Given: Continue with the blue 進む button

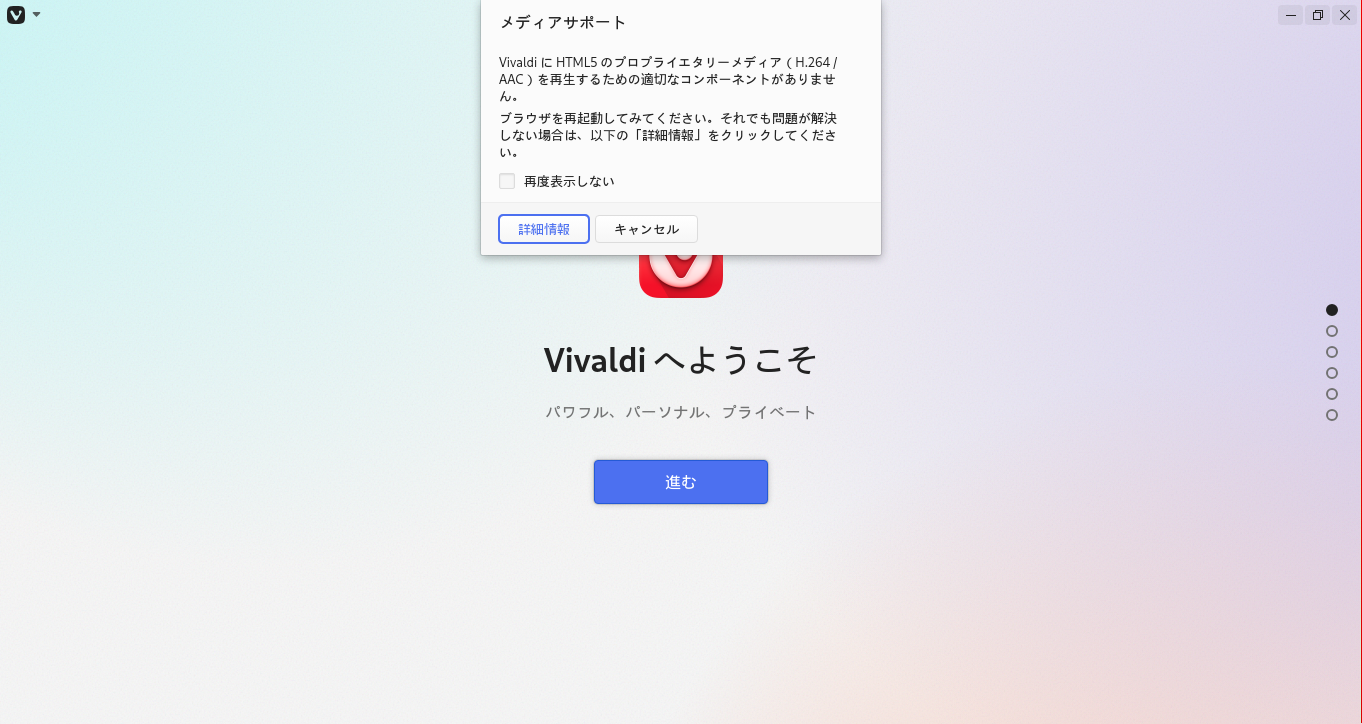Looking at the screenshot, I should [x=681, y=482].
